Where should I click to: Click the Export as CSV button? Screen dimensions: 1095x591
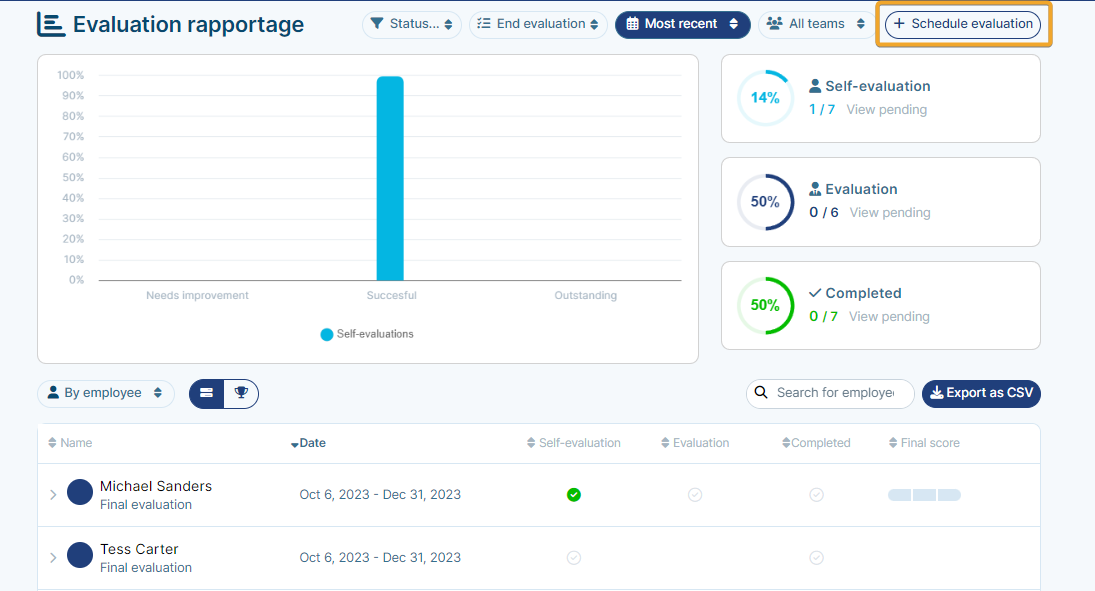pos(981,393)
